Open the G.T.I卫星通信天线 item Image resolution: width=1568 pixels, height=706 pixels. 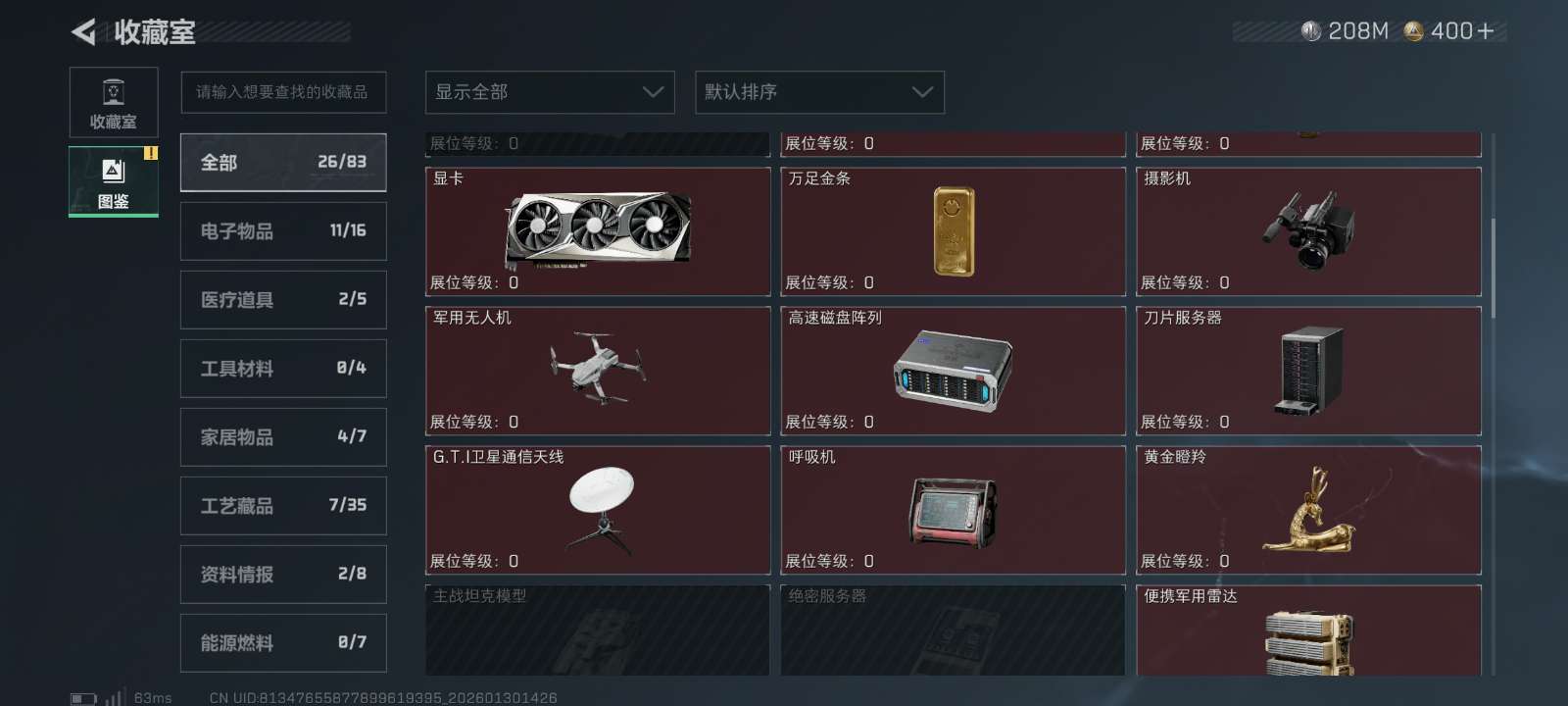click(x=598, y=510)
